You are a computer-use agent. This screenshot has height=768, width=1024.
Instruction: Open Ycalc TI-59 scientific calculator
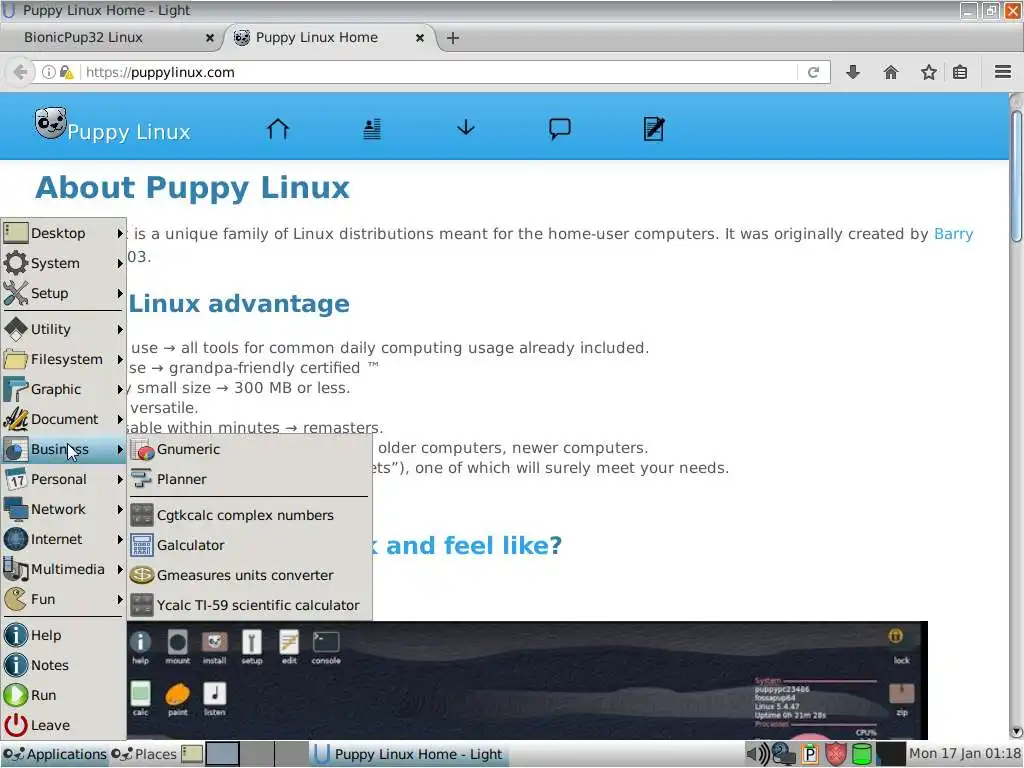[249, 605]
